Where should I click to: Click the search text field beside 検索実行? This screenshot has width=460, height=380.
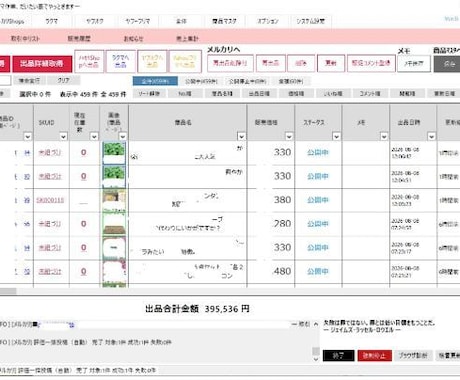coord(5,80)
